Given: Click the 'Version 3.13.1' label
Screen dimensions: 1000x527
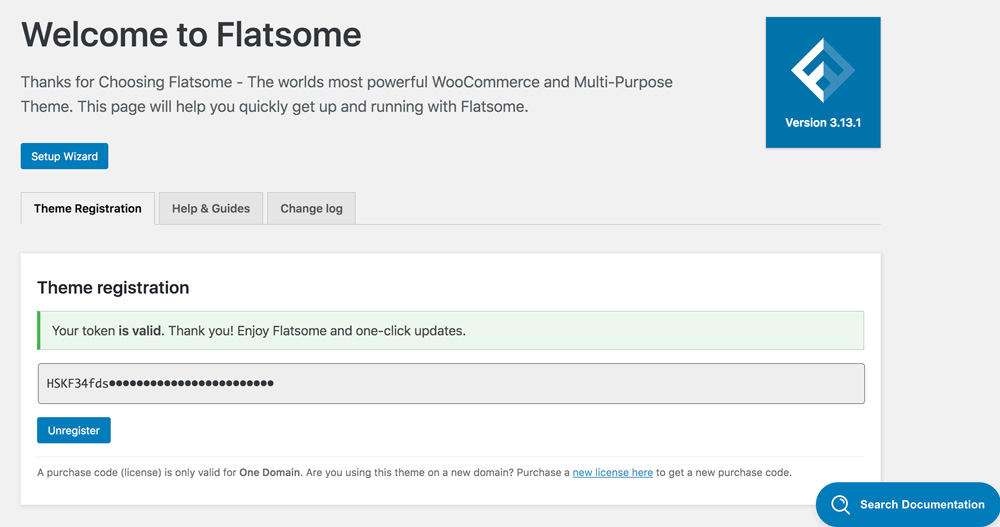Looking at the screenshot, I should point(823,122).
